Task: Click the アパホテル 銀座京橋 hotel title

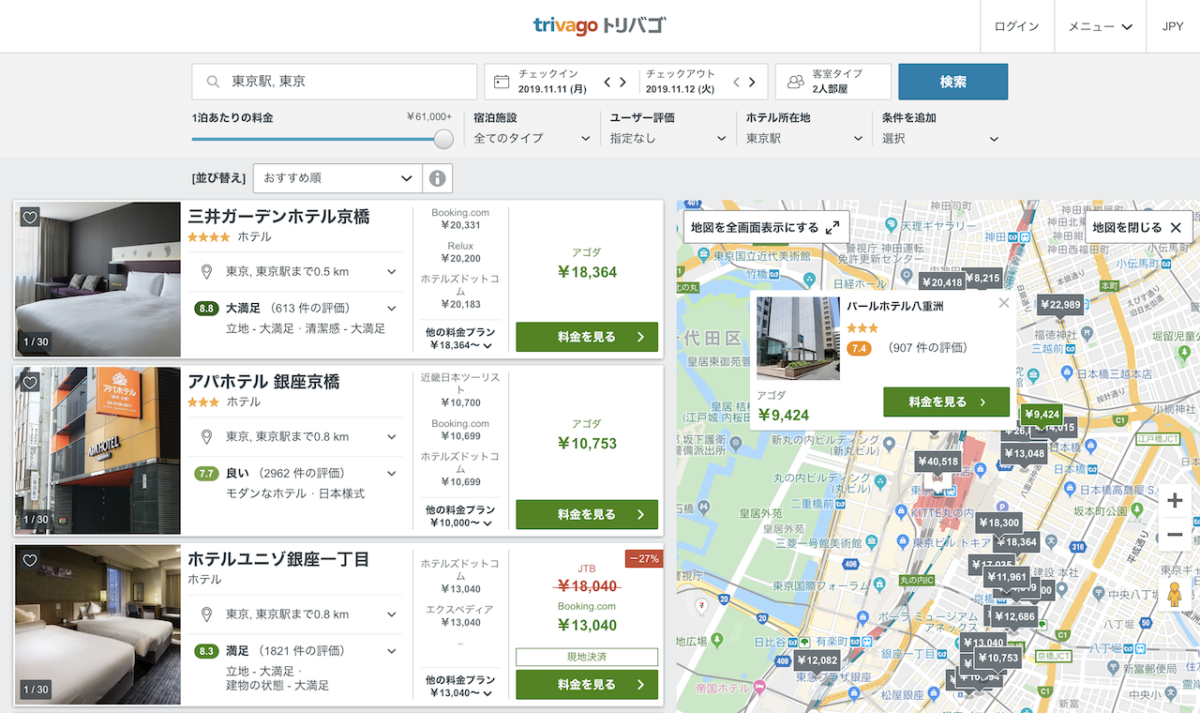Action: [x=264, y=381]
